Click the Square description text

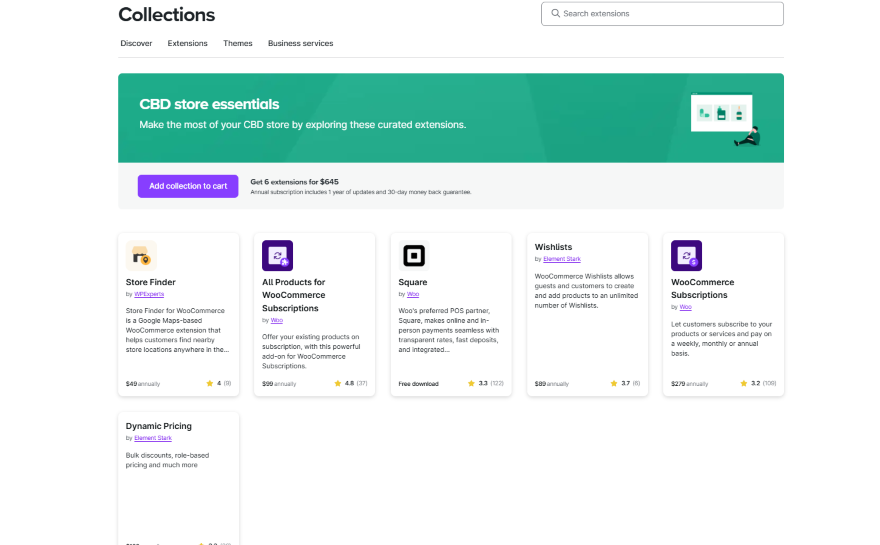pyautogui.click(x=448, y=330)
